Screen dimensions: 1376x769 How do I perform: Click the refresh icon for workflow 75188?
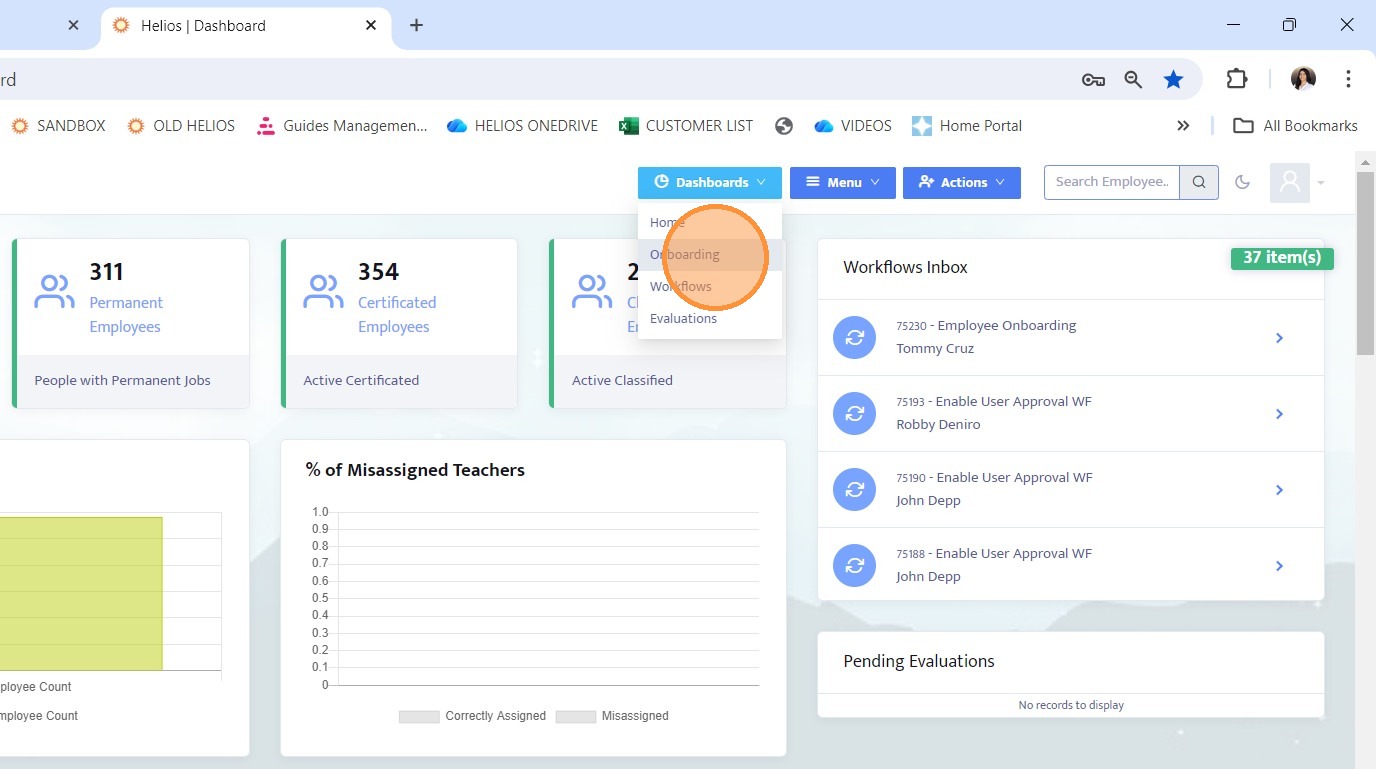point(855,566)
